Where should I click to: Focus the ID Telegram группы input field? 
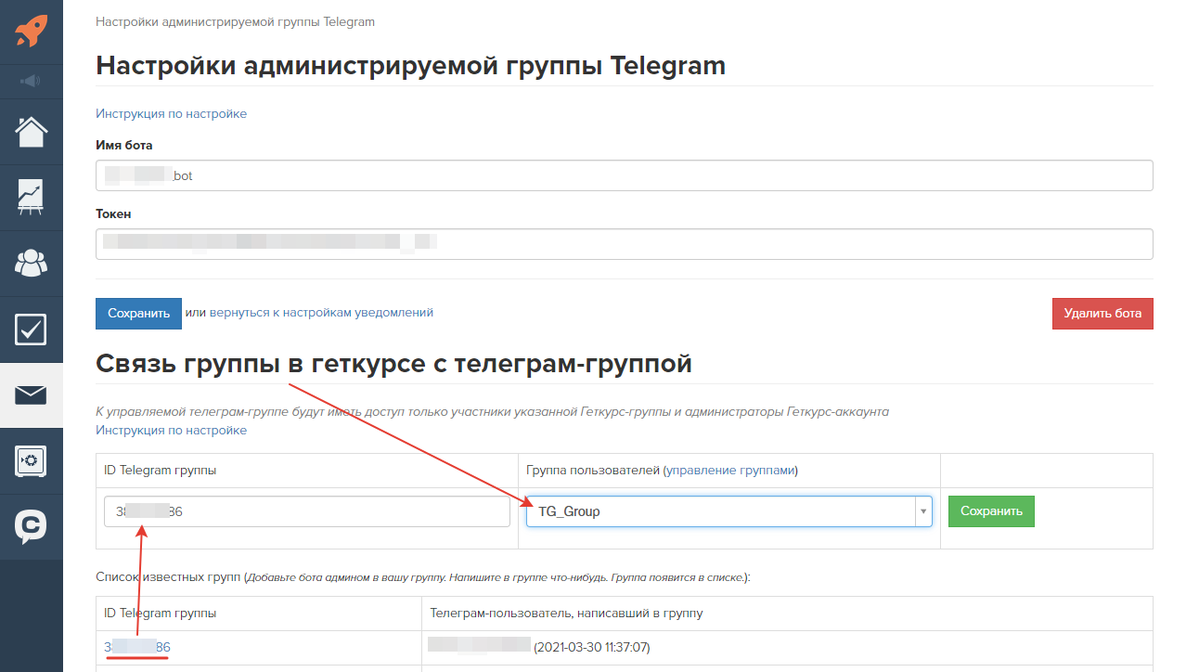click(307, 511)
